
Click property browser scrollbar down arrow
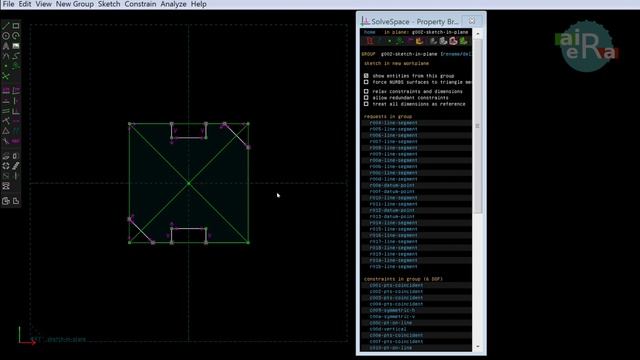(478, 347)
